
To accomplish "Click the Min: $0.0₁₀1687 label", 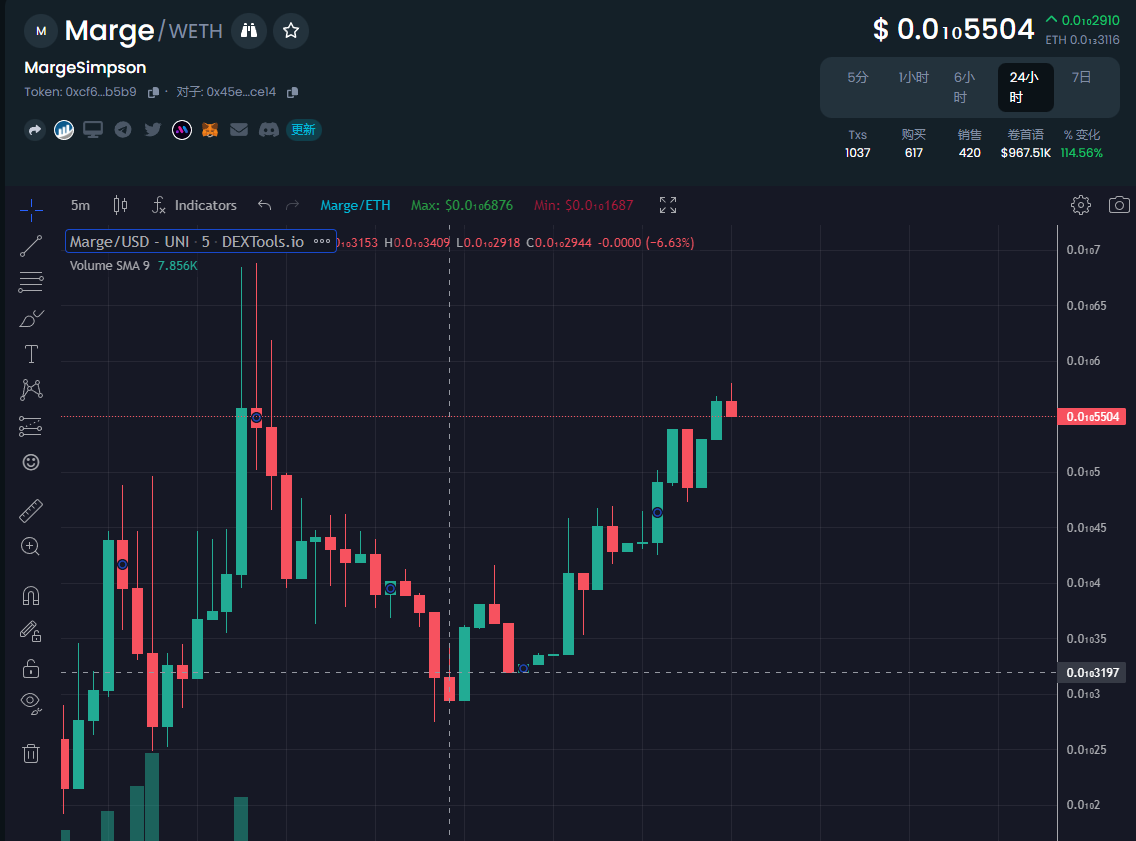I will [x=583, y=206].
